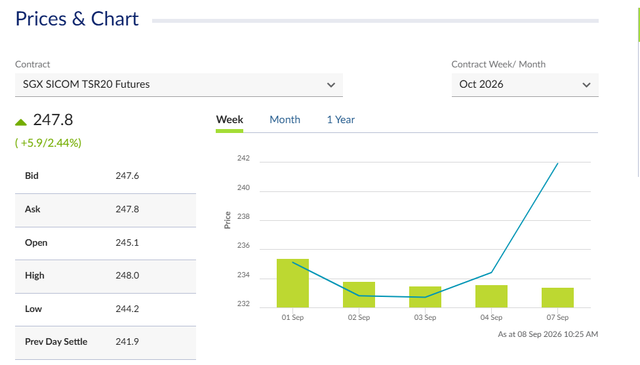Click the 03 Sep volume bar
The image size is (640, 365).
coord(425,297)
